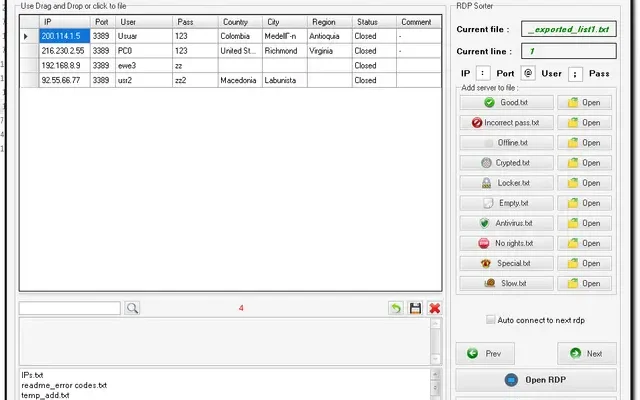The width and height of the screenshot is (640, 400).
Task: Open the Crypted.txt file via Open button
Action: (582, 163)
